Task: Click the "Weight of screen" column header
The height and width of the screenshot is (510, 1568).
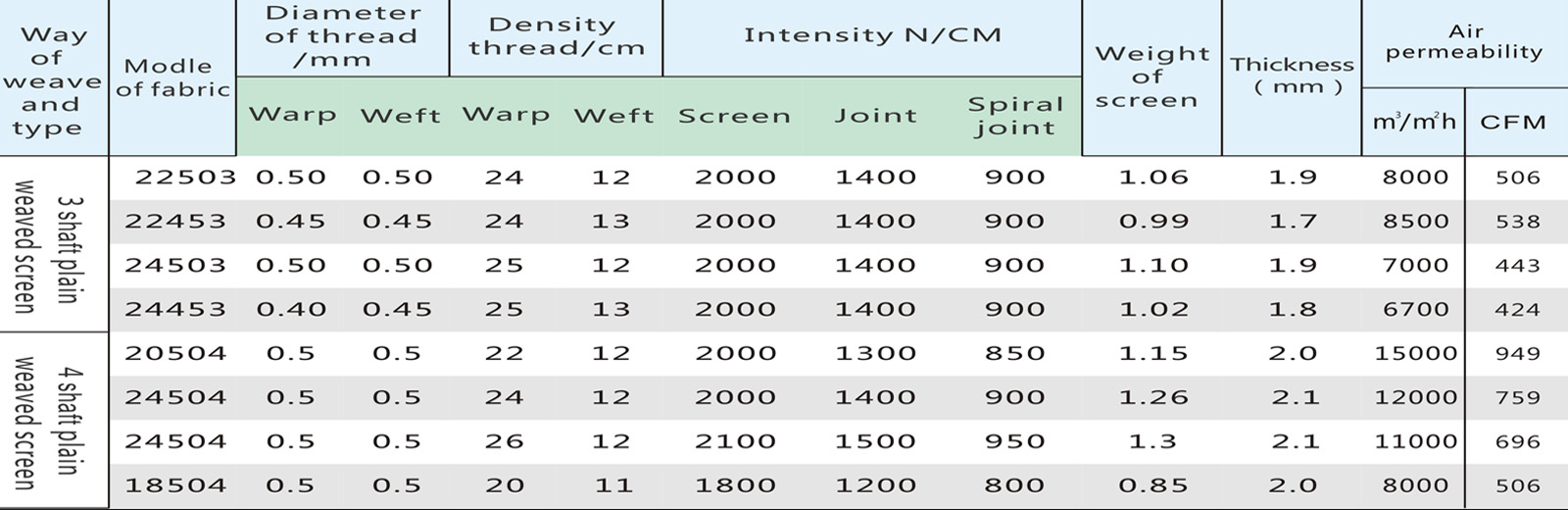Action: pos(1151,76)
